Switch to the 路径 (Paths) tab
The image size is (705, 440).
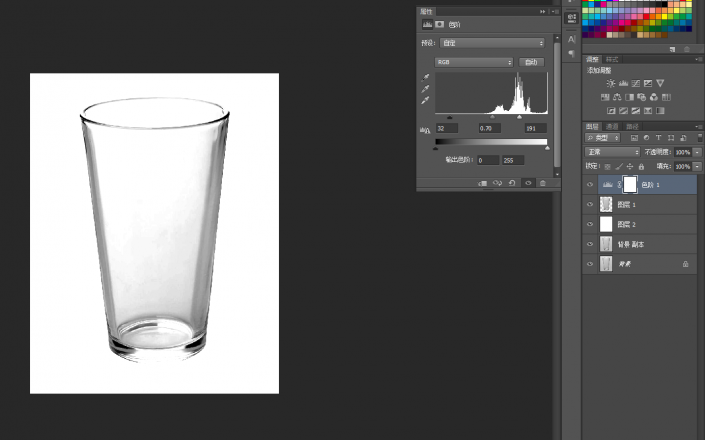click(x=632, y=127)
